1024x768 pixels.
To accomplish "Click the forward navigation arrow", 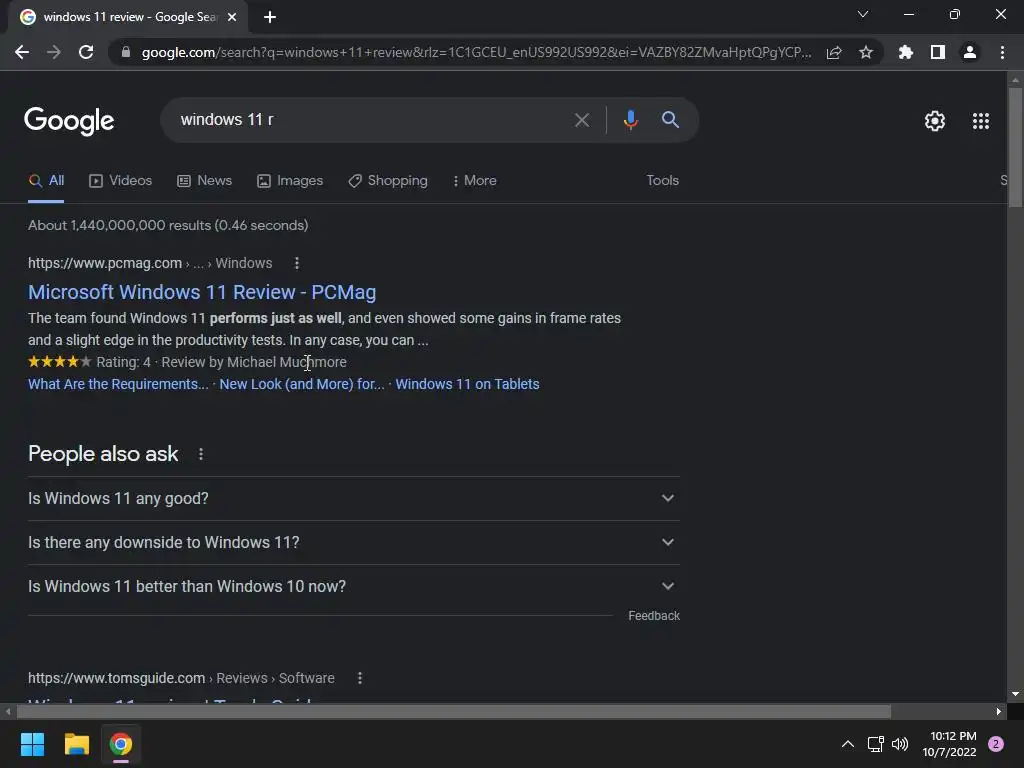I will click(54, 52).
